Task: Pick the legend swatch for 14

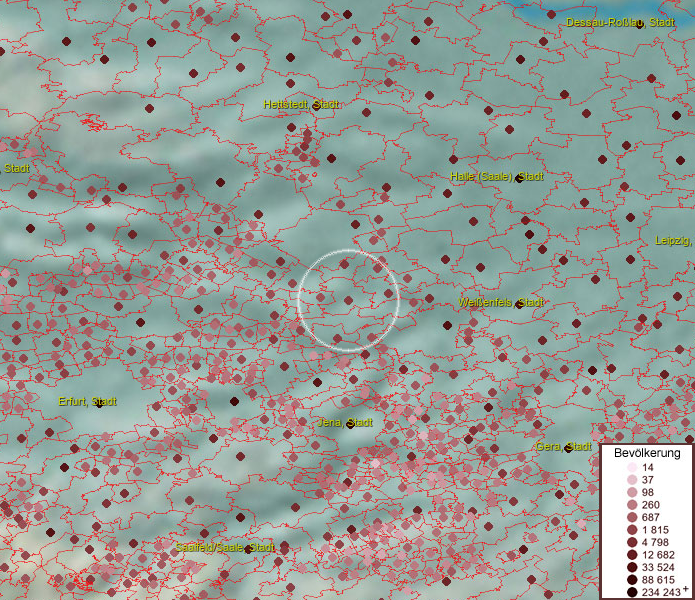Action: pos(632,467)
